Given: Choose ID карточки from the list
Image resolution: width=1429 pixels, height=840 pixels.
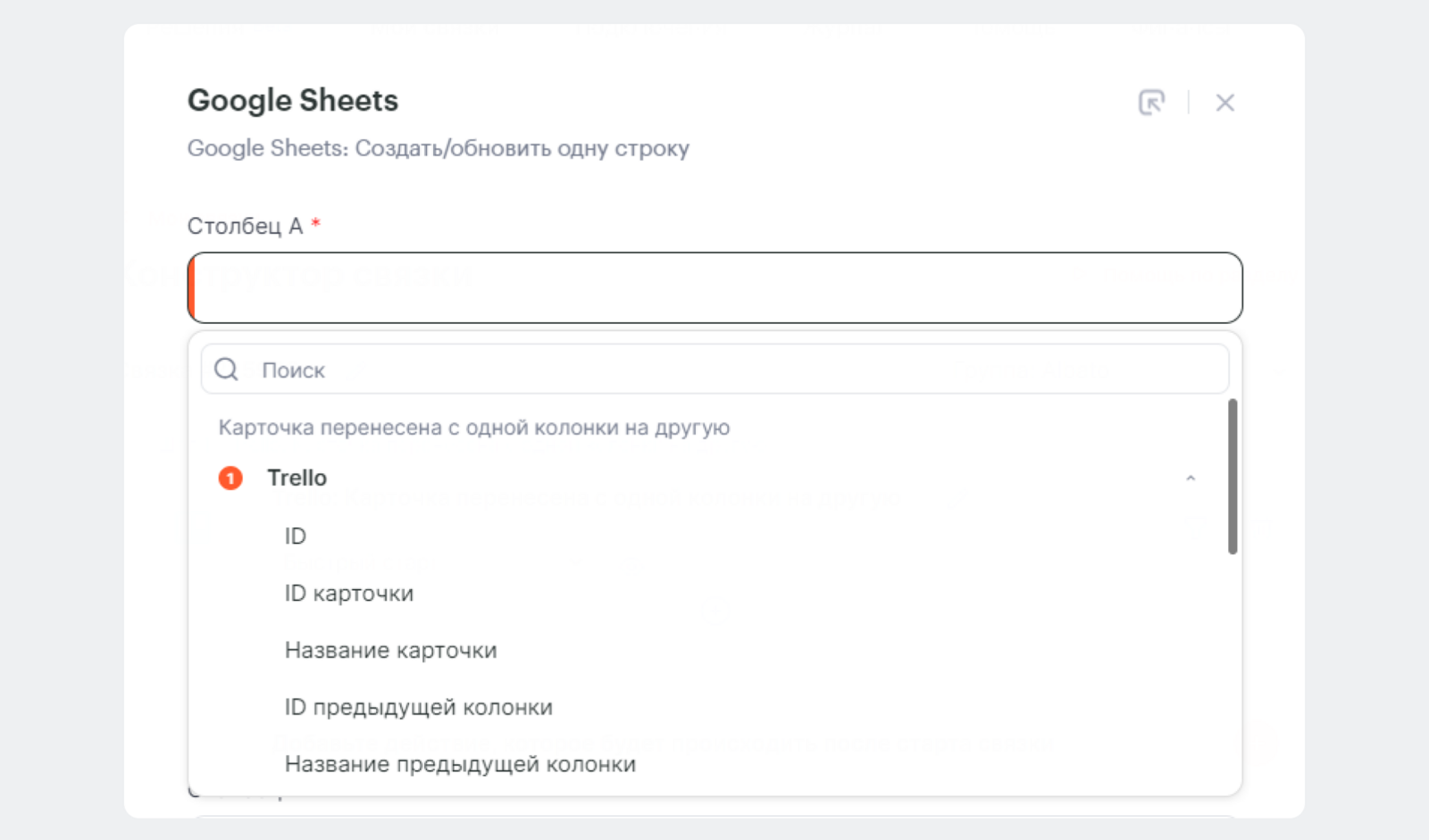Looking at the screenshot, I should coord(349,594).
